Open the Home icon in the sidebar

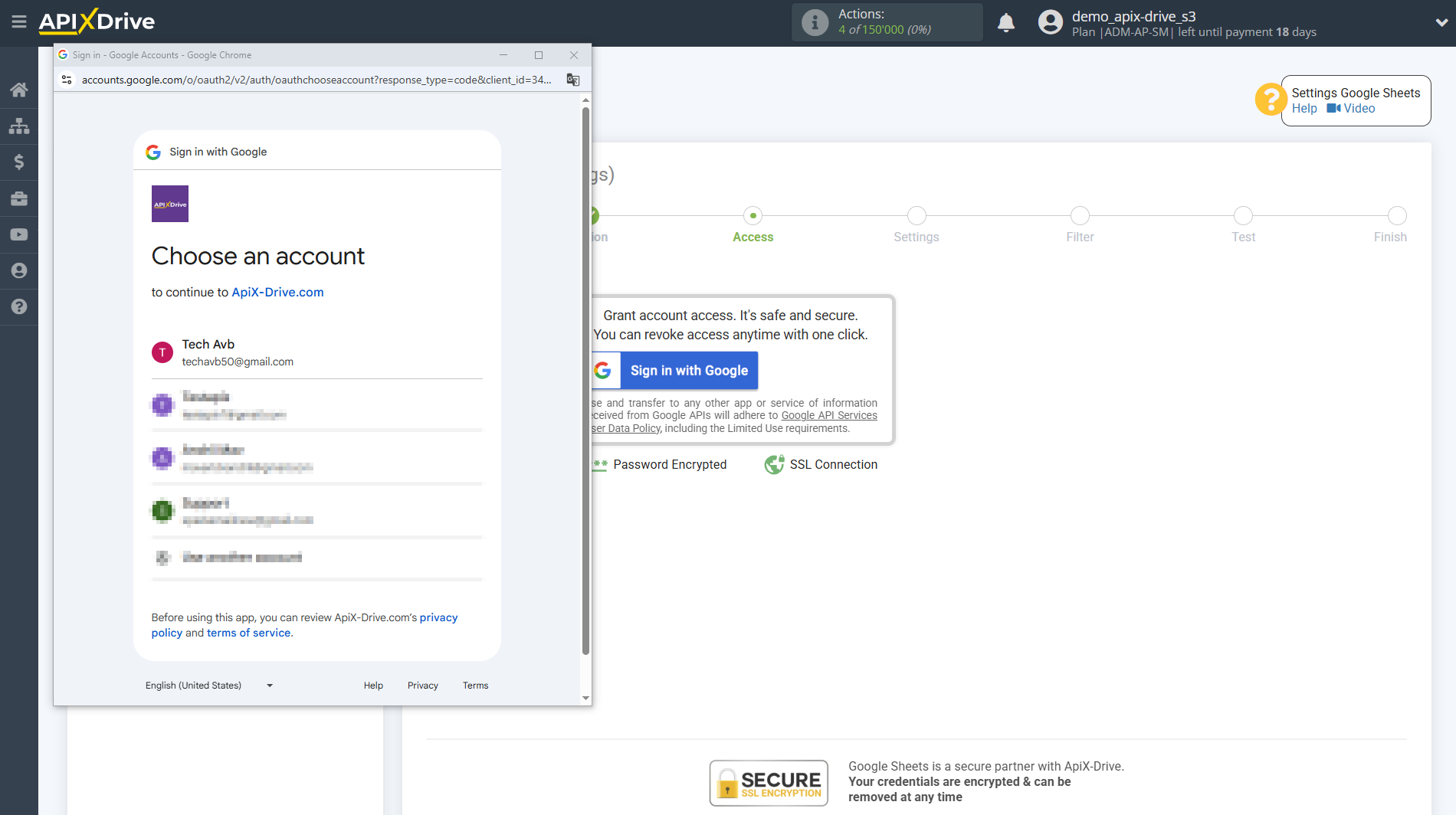tap(19, 90)
